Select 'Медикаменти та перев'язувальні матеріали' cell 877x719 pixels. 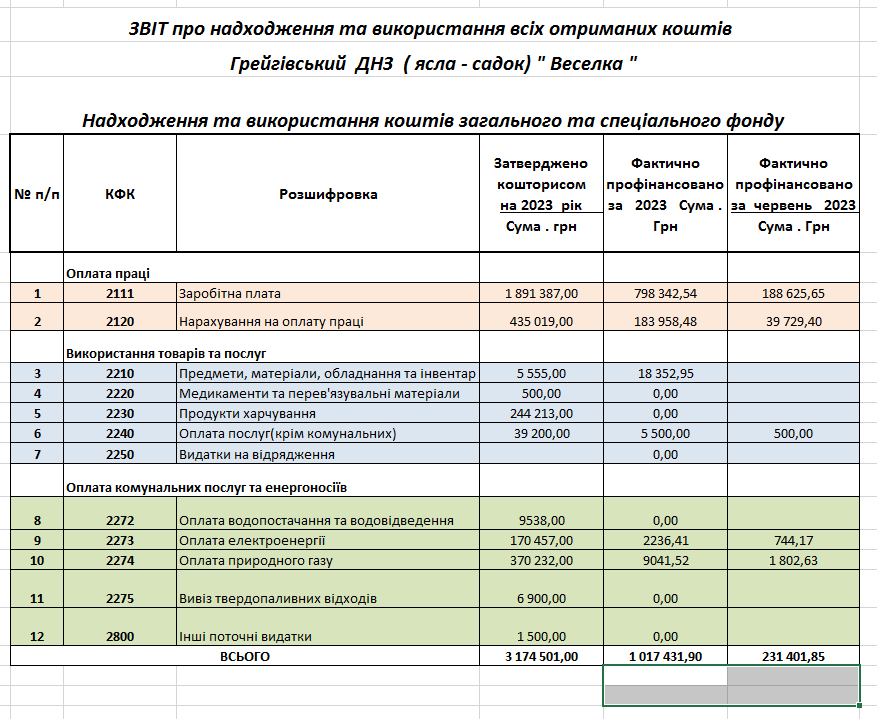tap(328, 393)
